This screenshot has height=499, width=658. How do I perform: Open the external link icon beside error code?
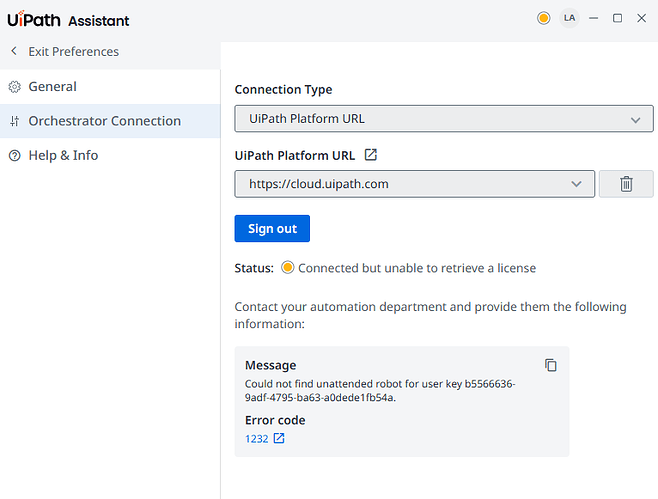tap(279, 439)
